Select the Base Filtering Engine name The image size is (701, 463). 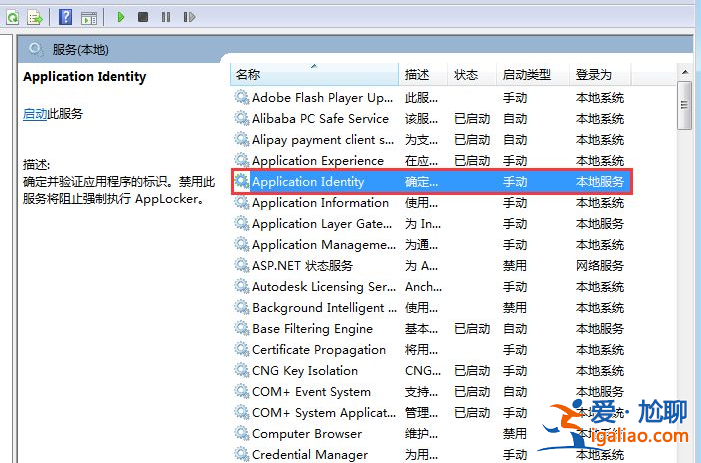coord(312,328)
